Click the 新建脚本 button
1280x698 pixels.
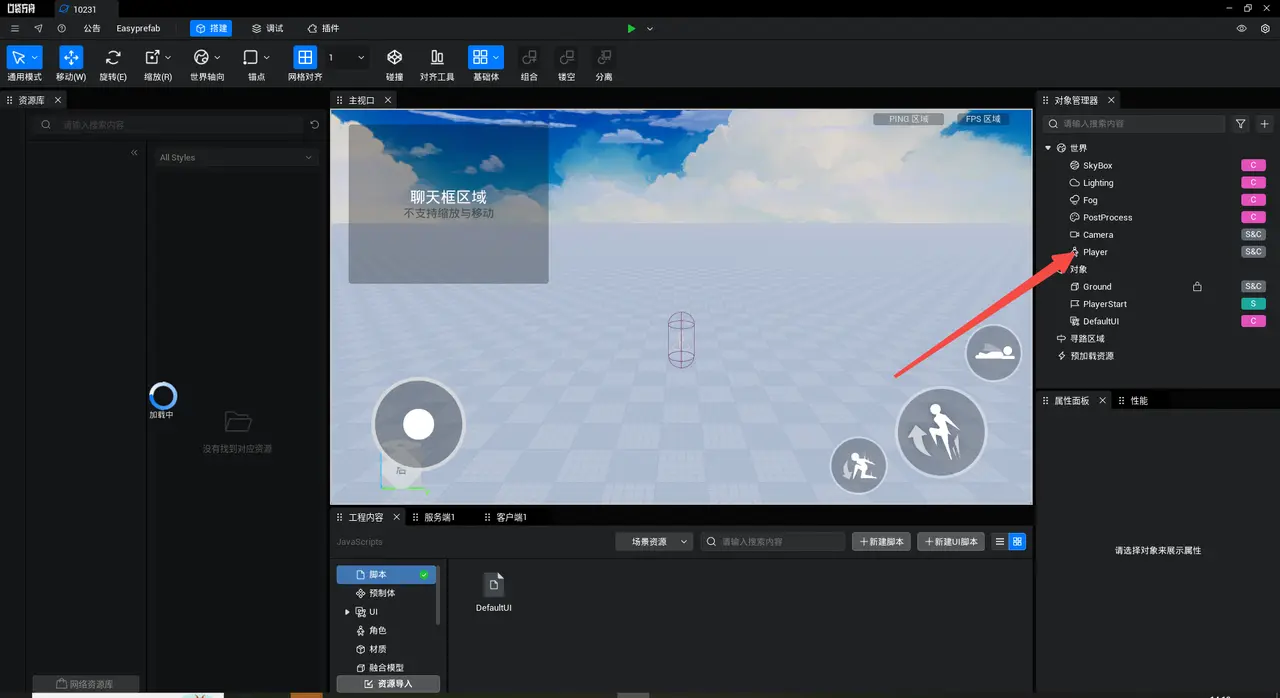[881, 542]
